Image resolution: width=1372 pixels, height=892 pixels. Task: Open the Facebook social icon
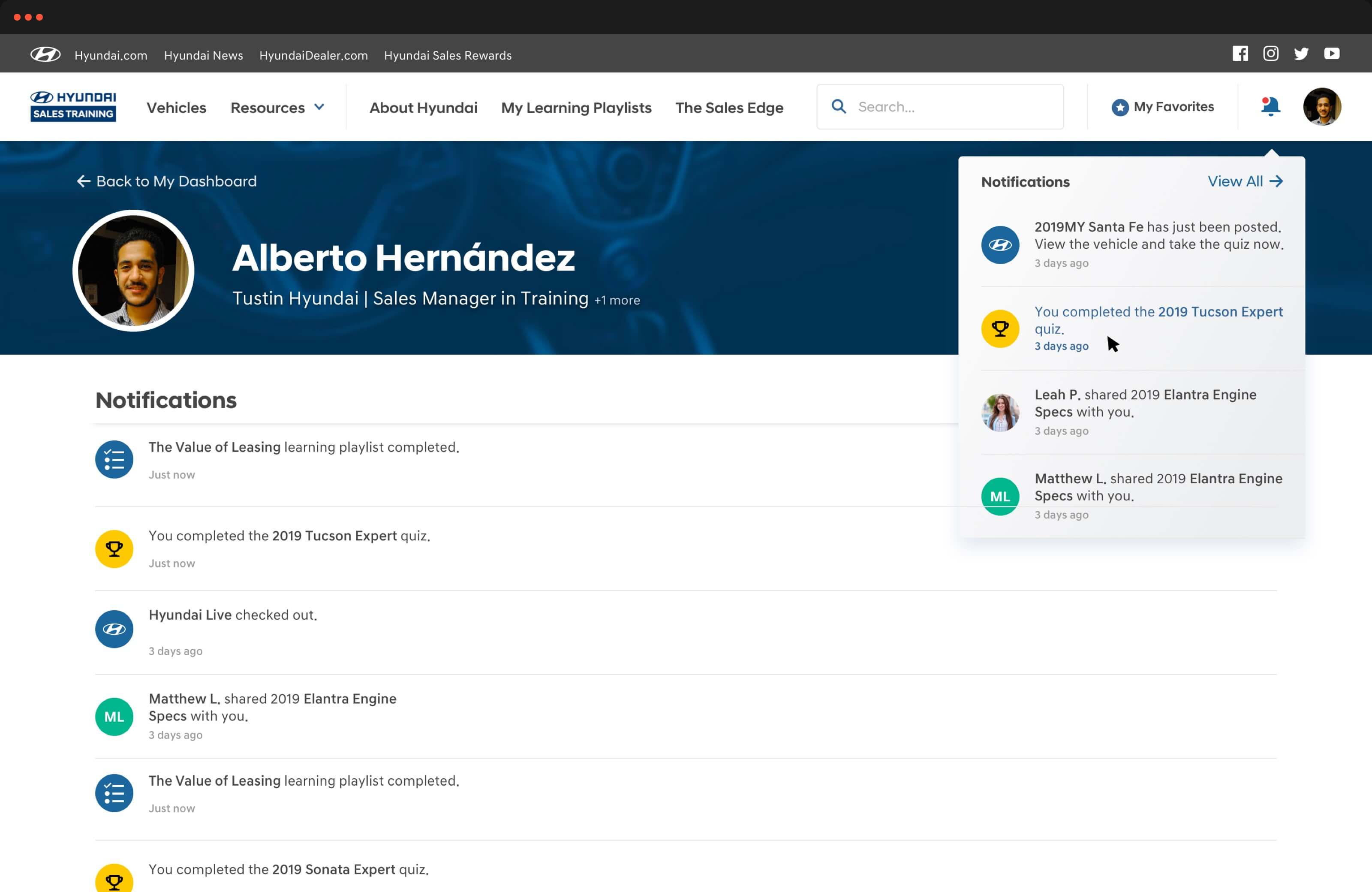click(x=1240, y=54)
